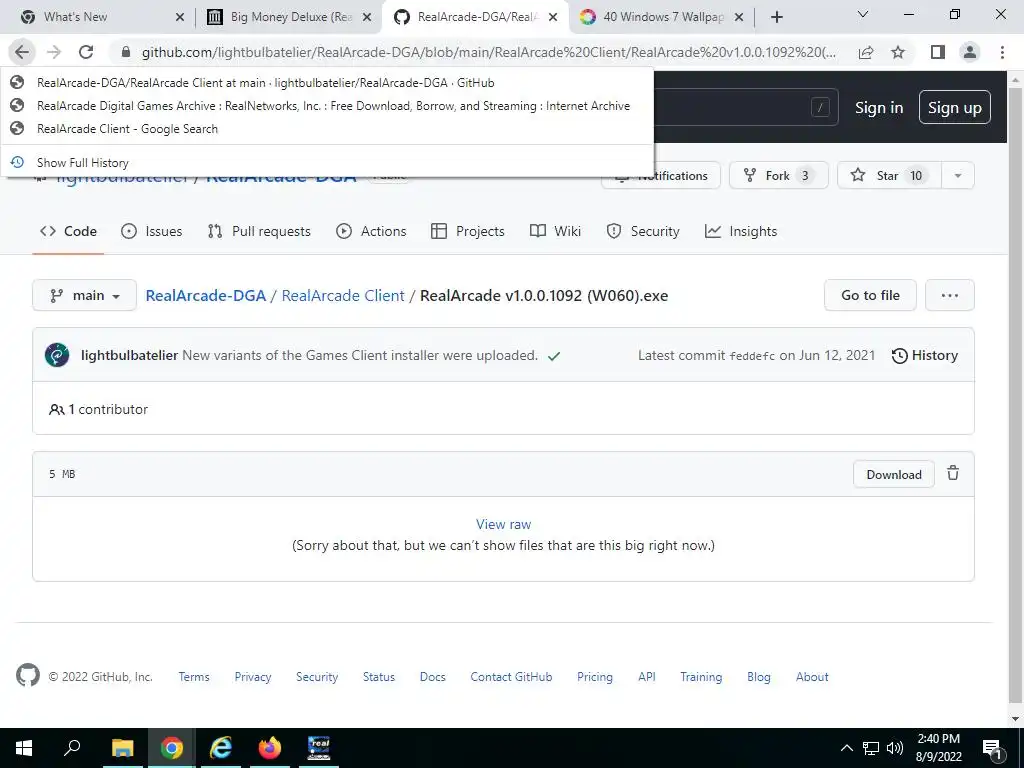Open Firefox from the taskbar
The width and height of the screenshot is (1024, 768).
[270, 748]
